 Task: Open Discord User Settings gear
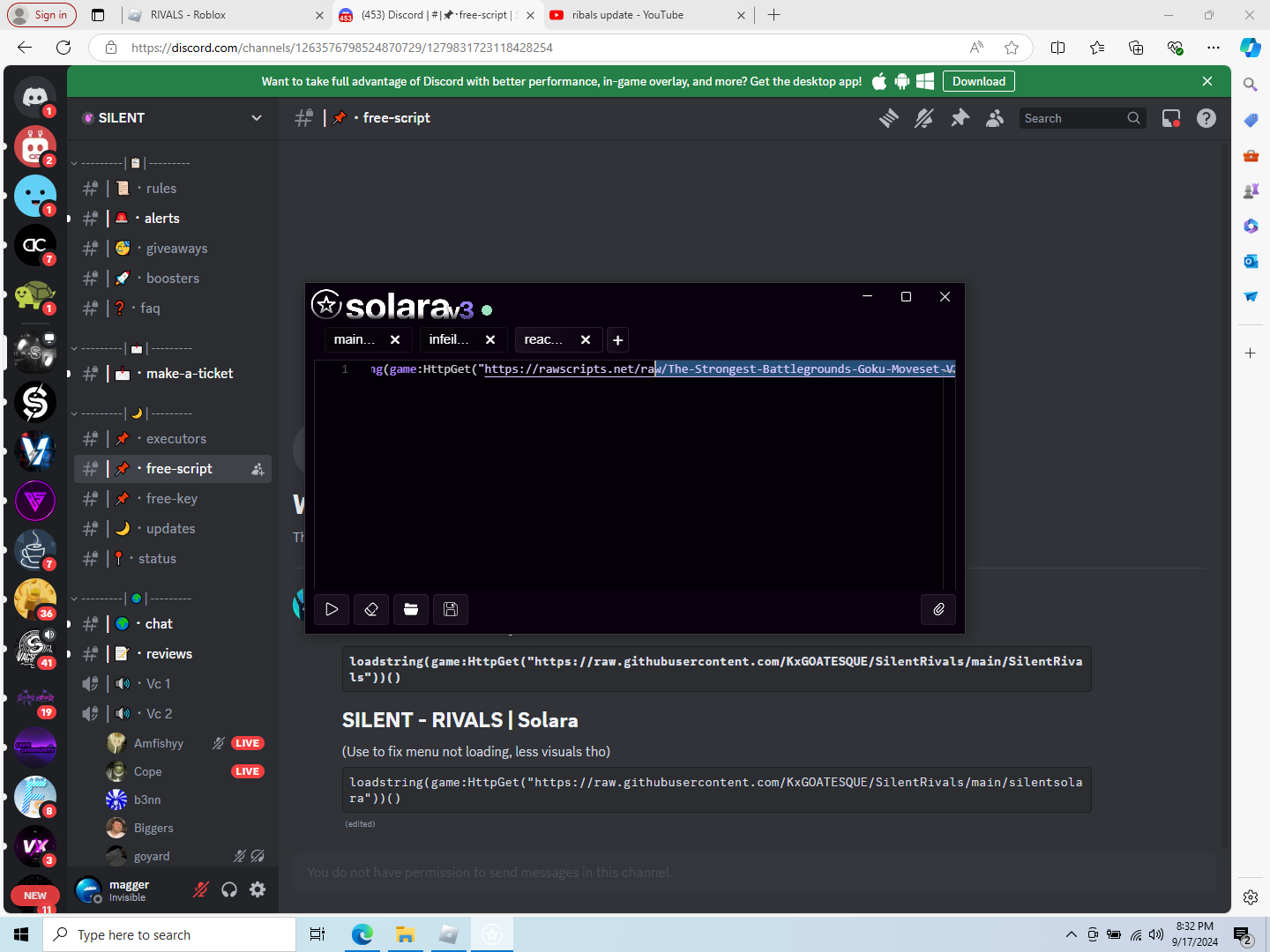click(258, 890)
